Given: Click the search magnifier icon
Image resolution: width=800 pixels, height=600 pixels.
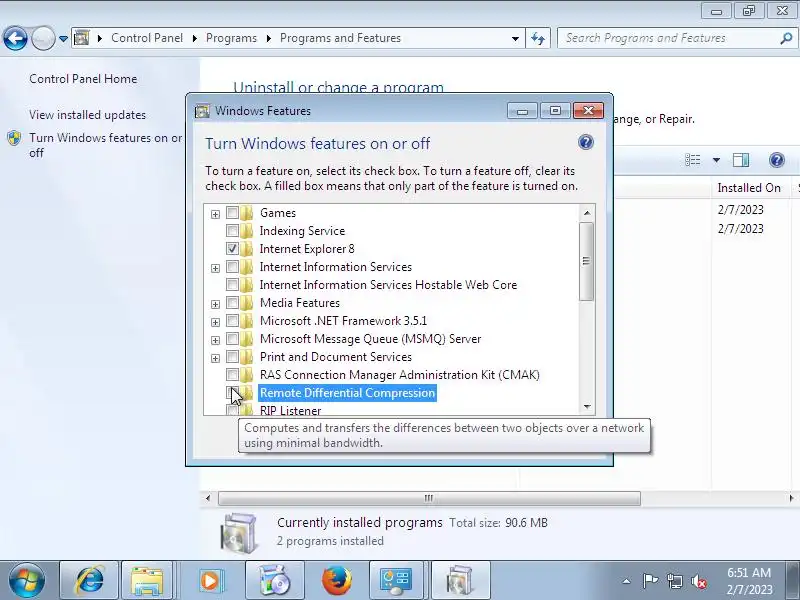Looking at the screenshot, I should pos(786,38).
